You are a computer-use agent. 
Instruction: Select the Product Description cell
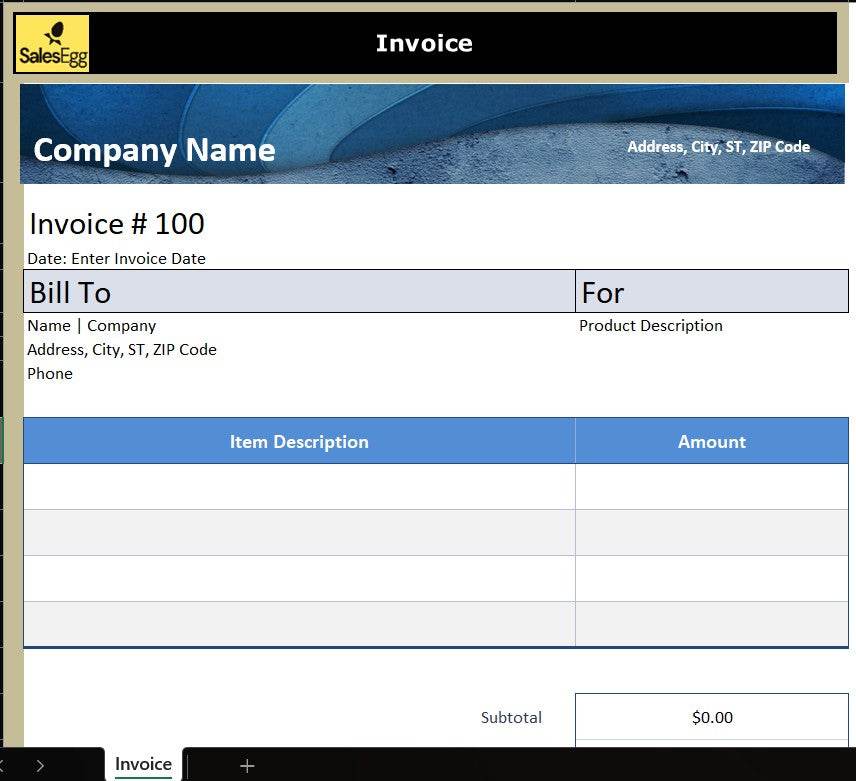pyautogui.click(x=651, y=326)
